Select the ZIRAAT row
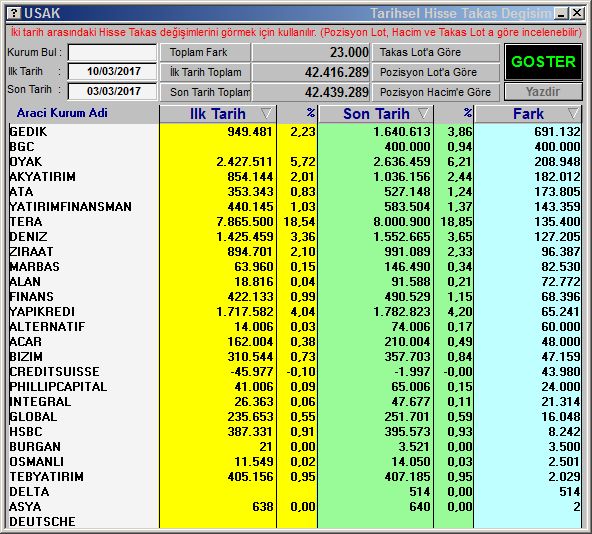 (x=295, y=252)
